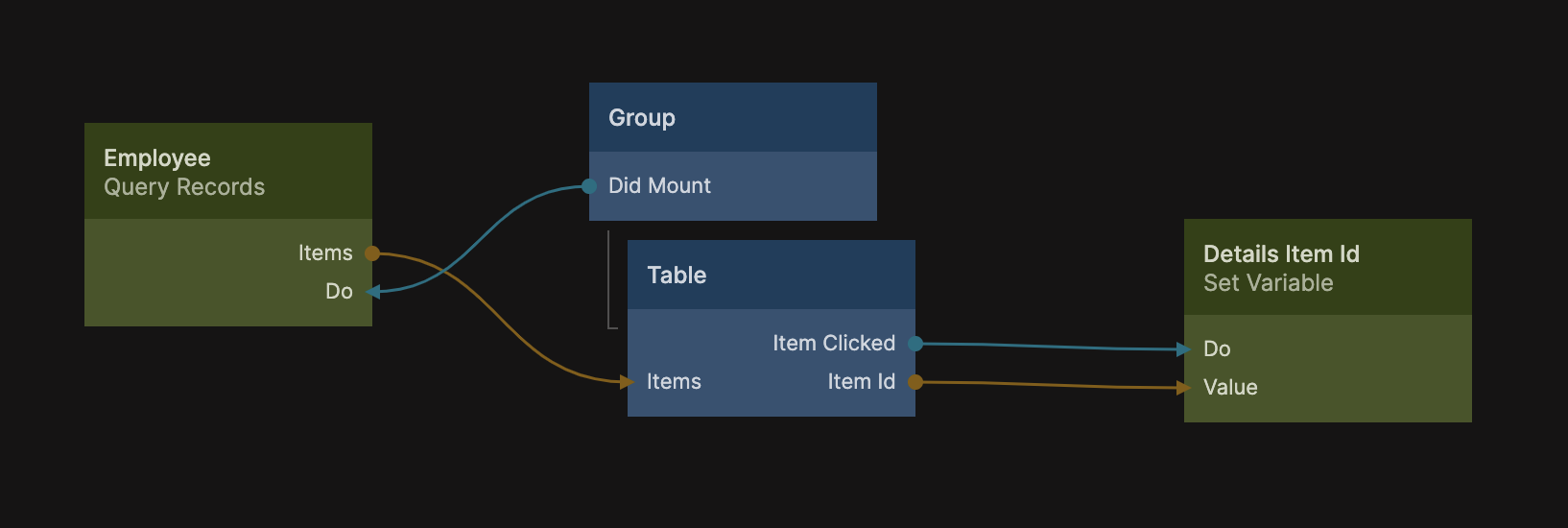Image resolution: width=1568 pixels, height=528 pixels.
Task: Click the Item Id label in Table node
Action: click(861, 382)
